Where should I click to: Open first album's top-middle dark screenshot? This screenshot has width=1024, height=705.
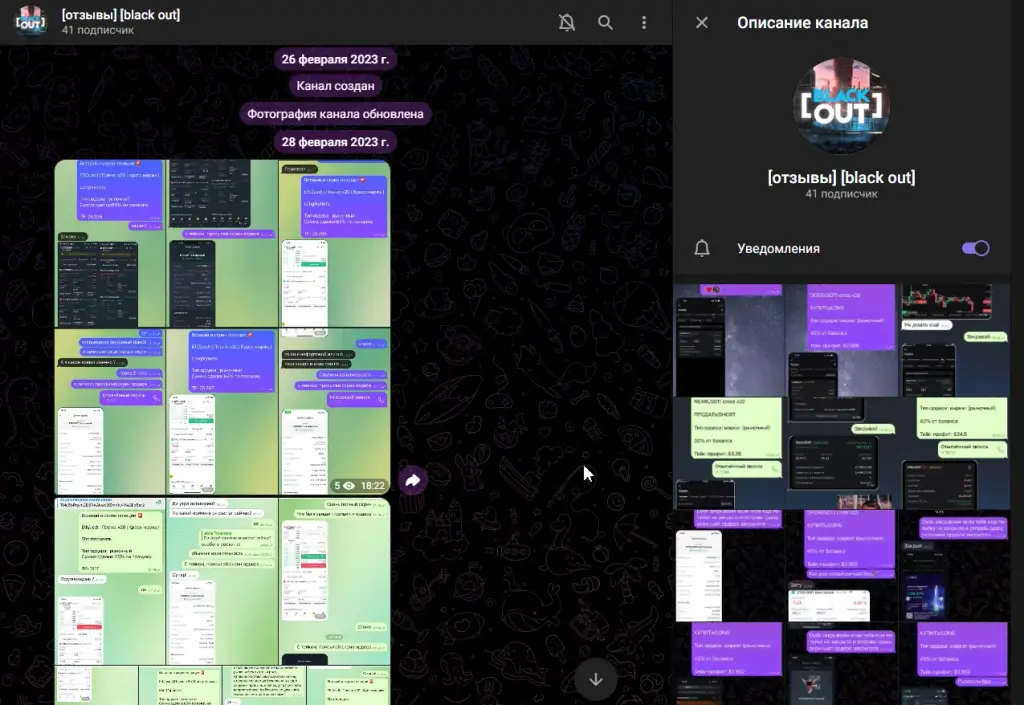pos(222,243)
